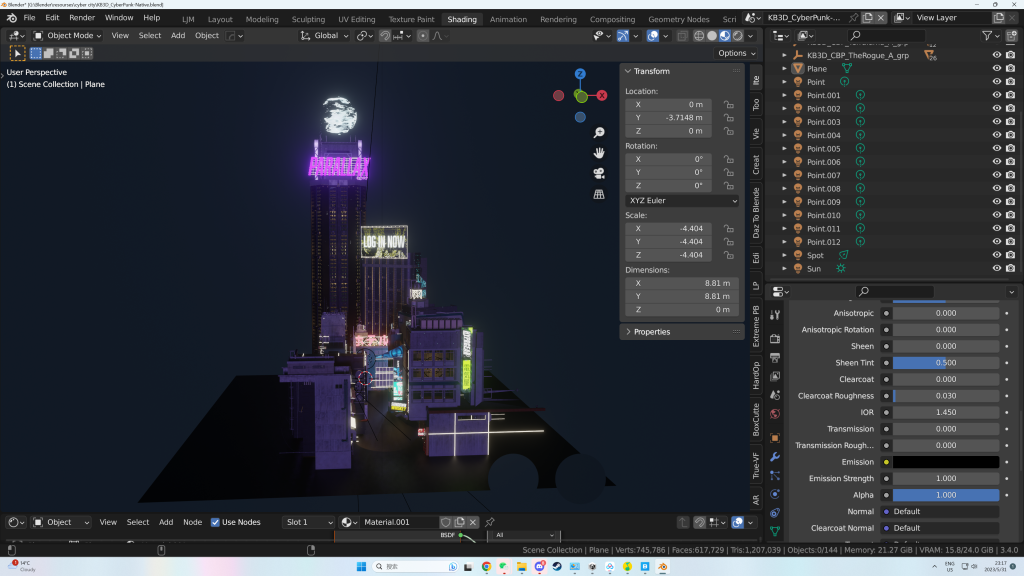Toggle the Use Nodes checkbox

215,522
